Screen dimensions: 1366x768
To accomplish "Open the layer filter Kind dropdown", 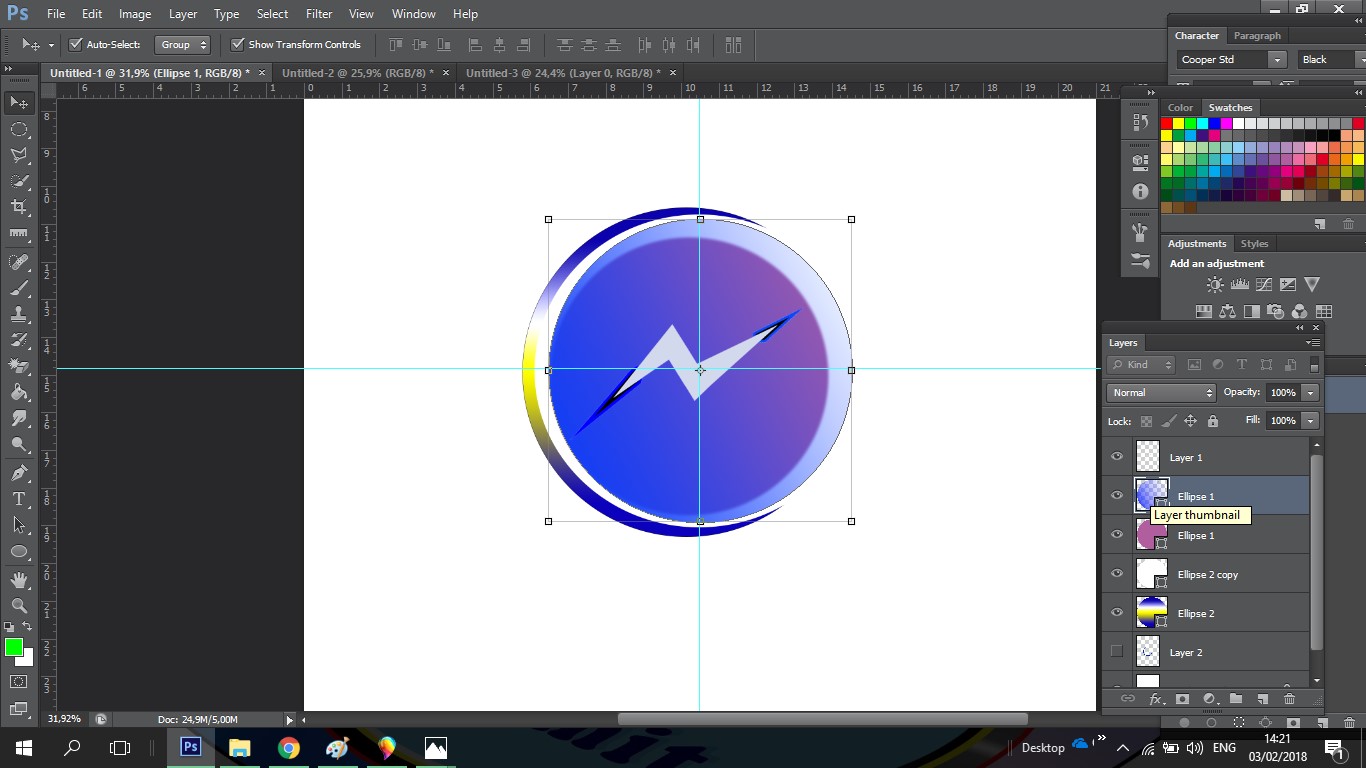I will pyautogui.click(x=1142, y=365).
